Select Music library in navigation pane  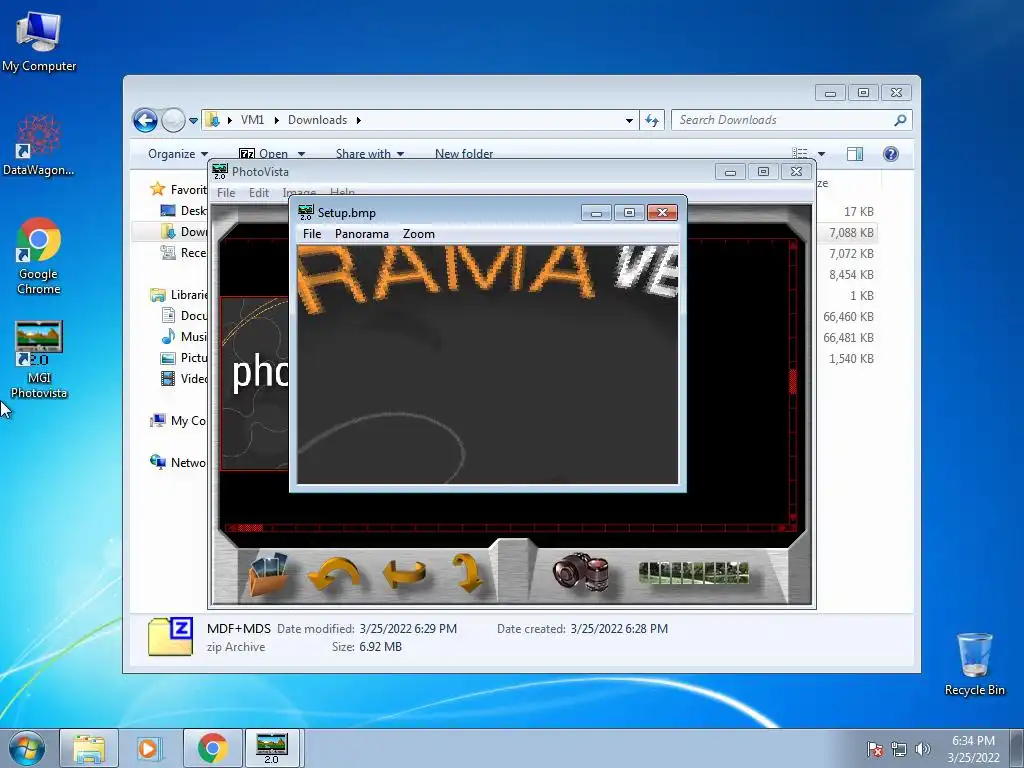[184, 337]
